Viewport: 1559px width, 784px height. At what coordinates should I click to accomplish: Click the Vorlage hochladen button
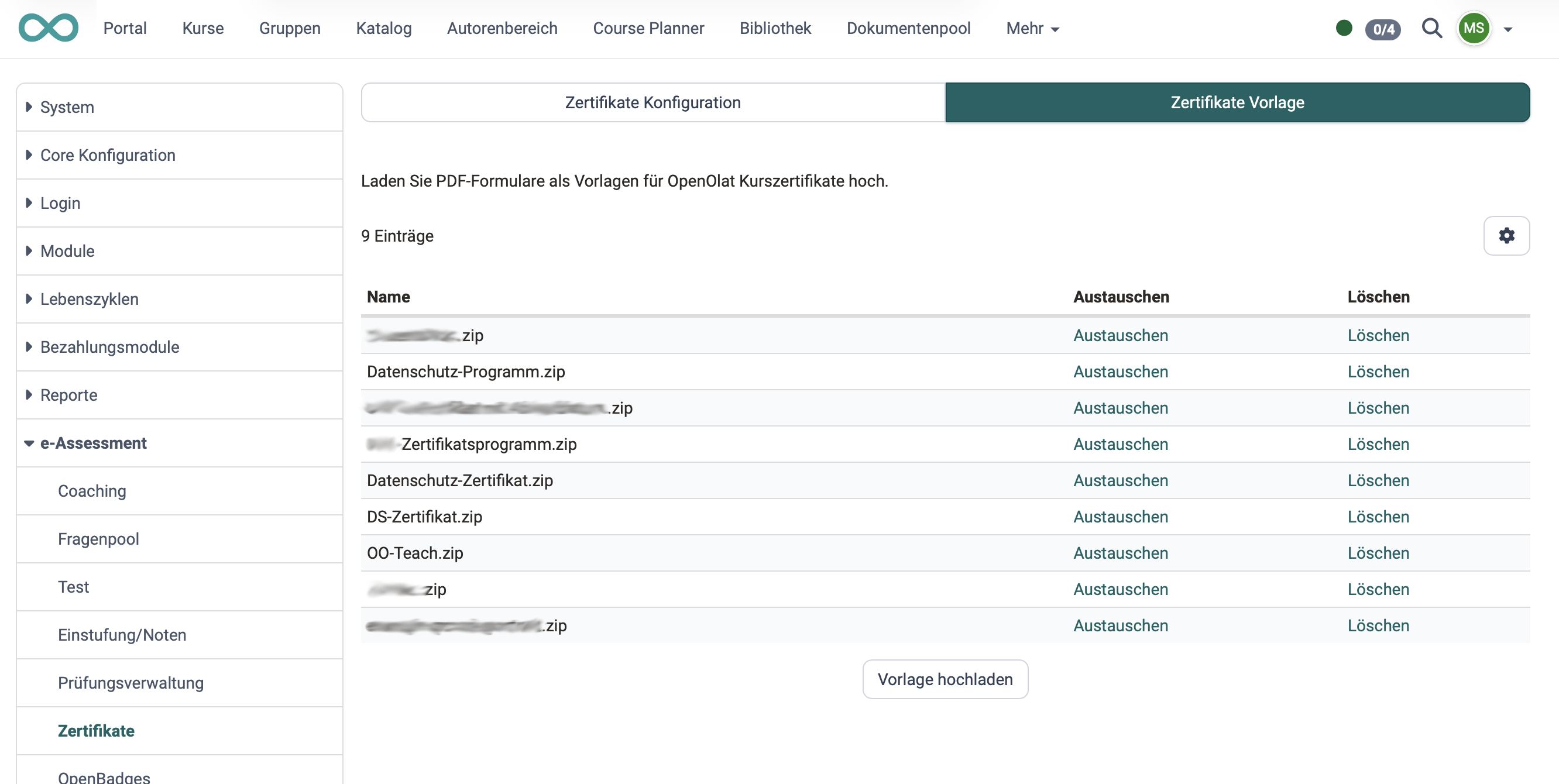(x=945, y=679)
